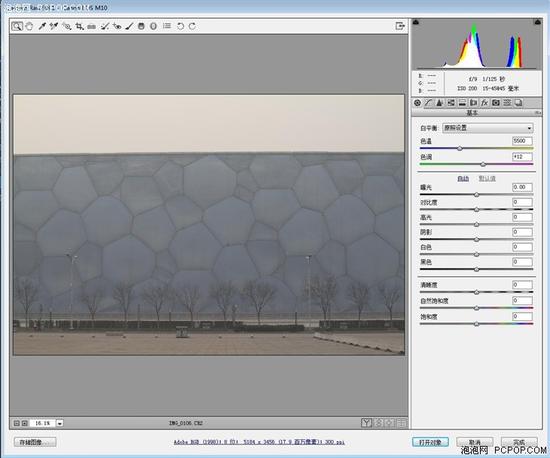Activate the Crop tool
Image resolution: width=550 pixels, height=458 pixels.
pyautogui.click(x=80, y=26)
